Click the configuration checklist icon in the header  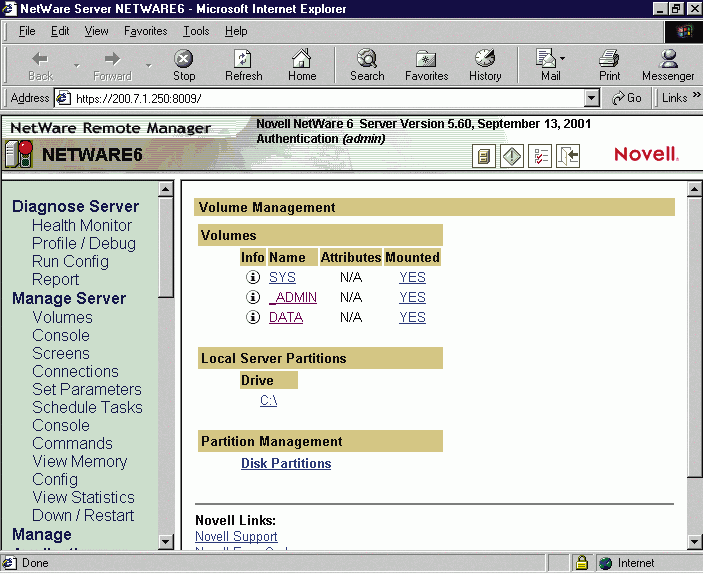click(540, 156)
